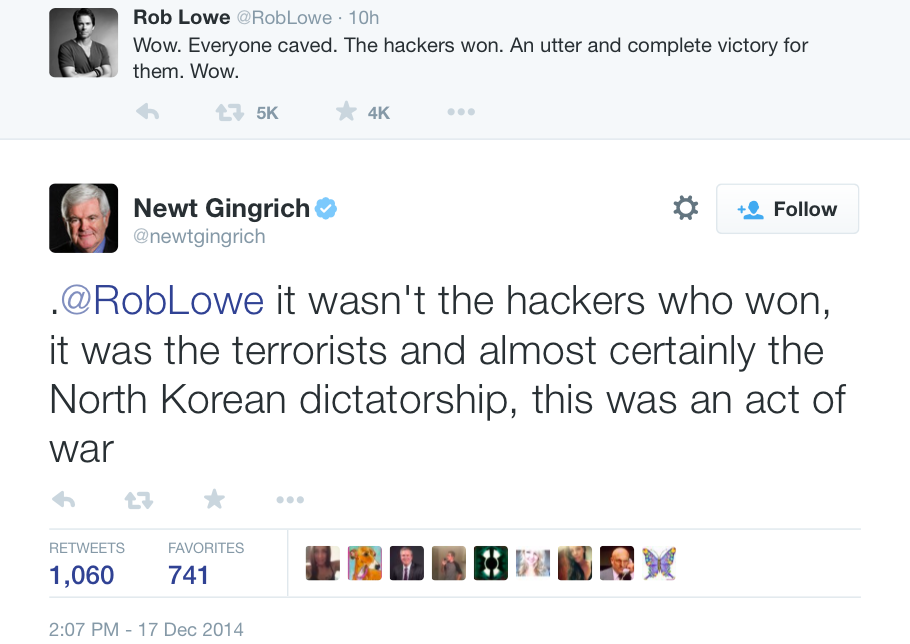Open the 2:07 PM tweet timestamp

click(146, 630)
